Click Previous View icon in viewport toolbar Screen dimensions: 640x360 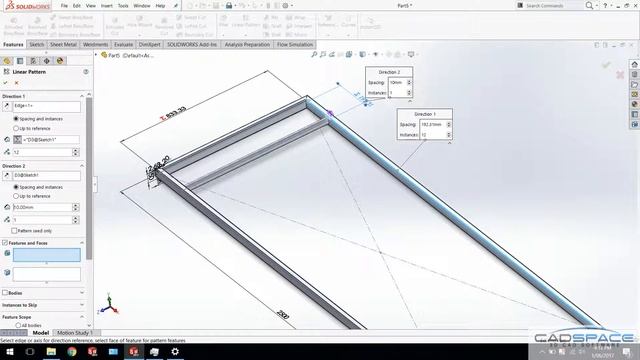332,54
